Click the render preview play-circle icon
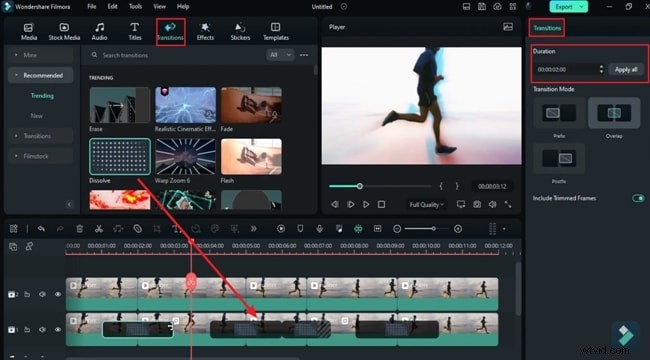Viewport: 650px width, 360px height. (x=281, y=229)
